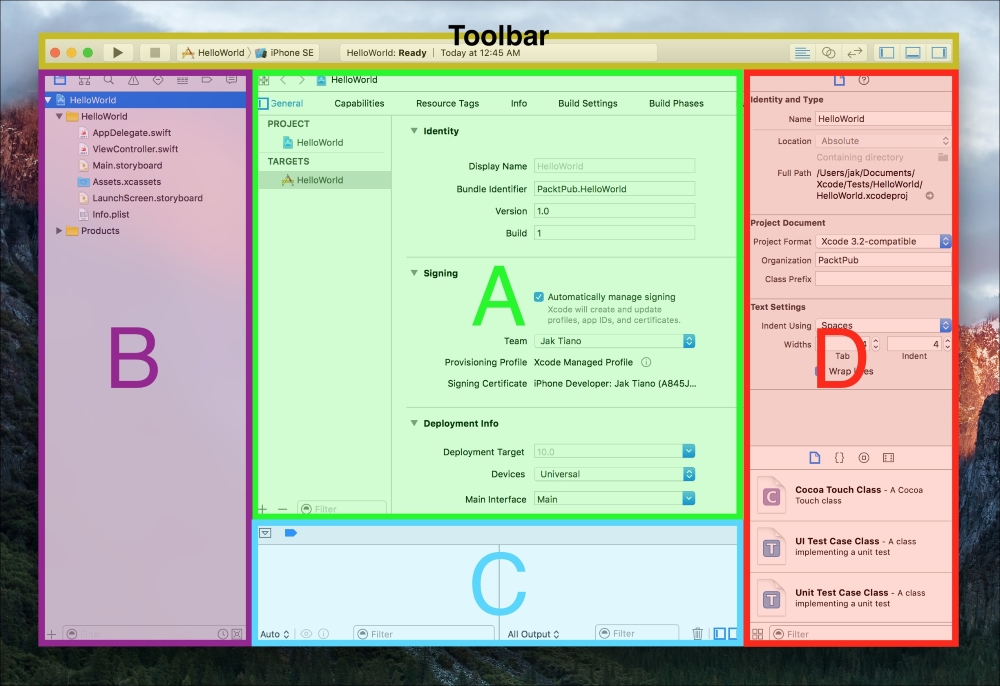Collapse the HelloWorld folder group
1000x686 pixels.
tap(59, 117)
